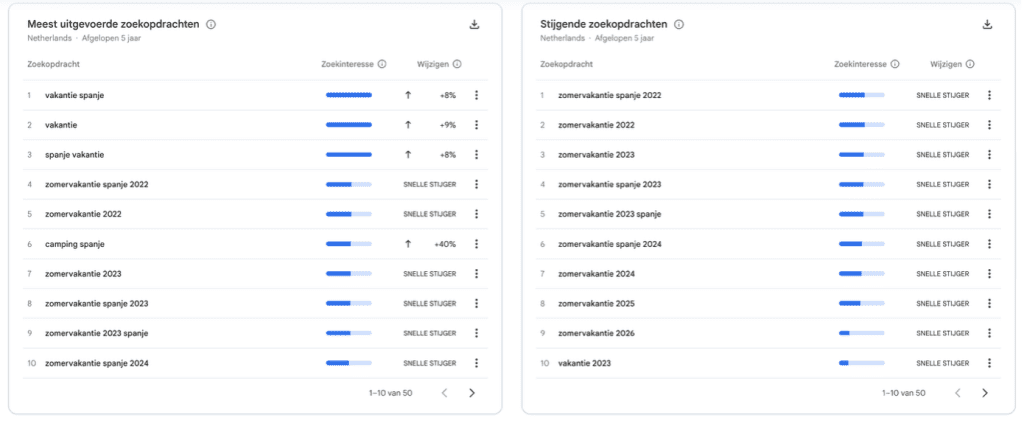The image size is (1024, 423).
Task: Click search interest bar of camping spanje
Action: (x=349, y=244)
